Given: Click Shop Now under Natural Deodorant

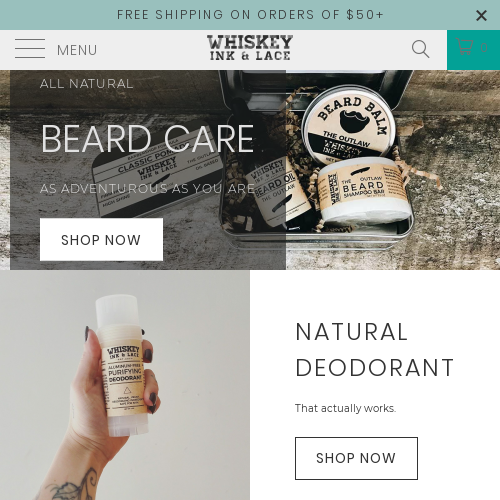Looking at the screenshot, I should [356, 458].
